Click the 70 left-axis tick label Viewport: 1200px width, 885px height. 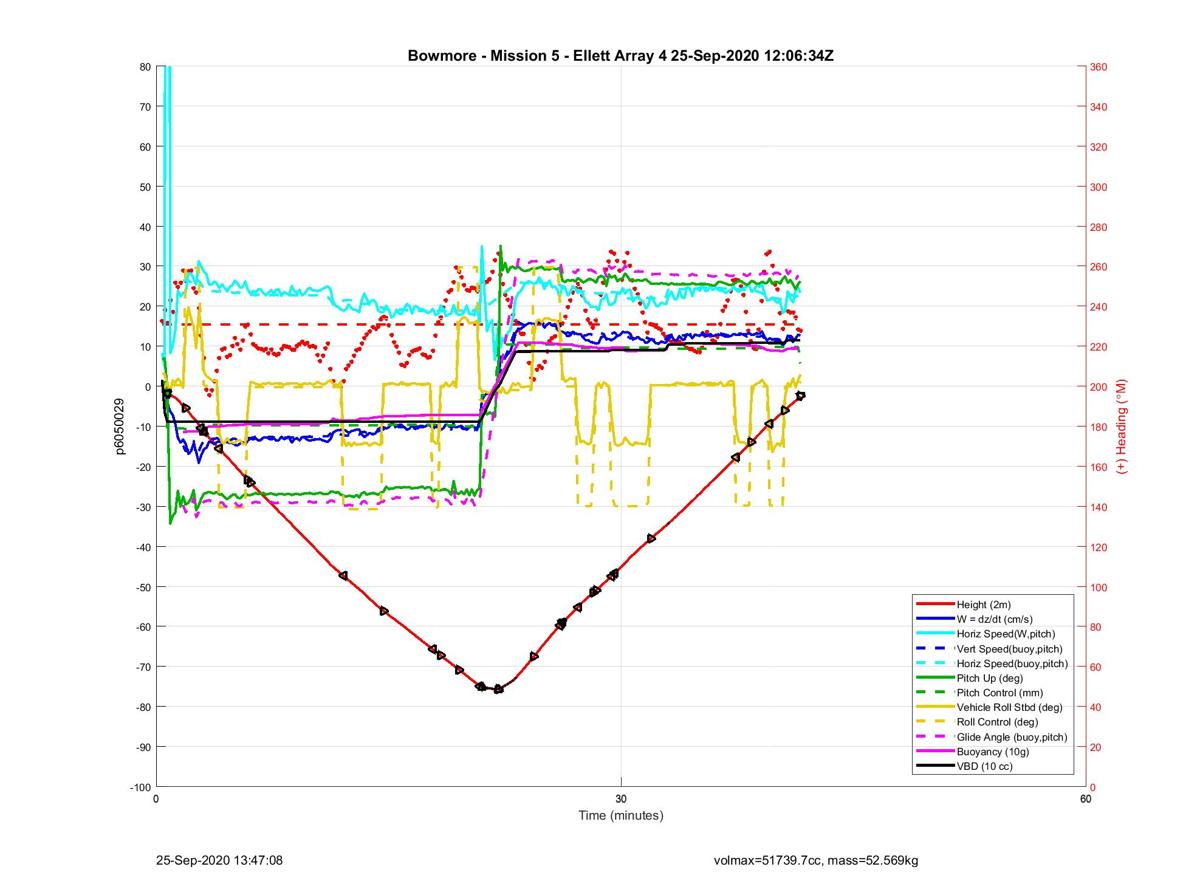pyautogui.click(x=144, y=107)
